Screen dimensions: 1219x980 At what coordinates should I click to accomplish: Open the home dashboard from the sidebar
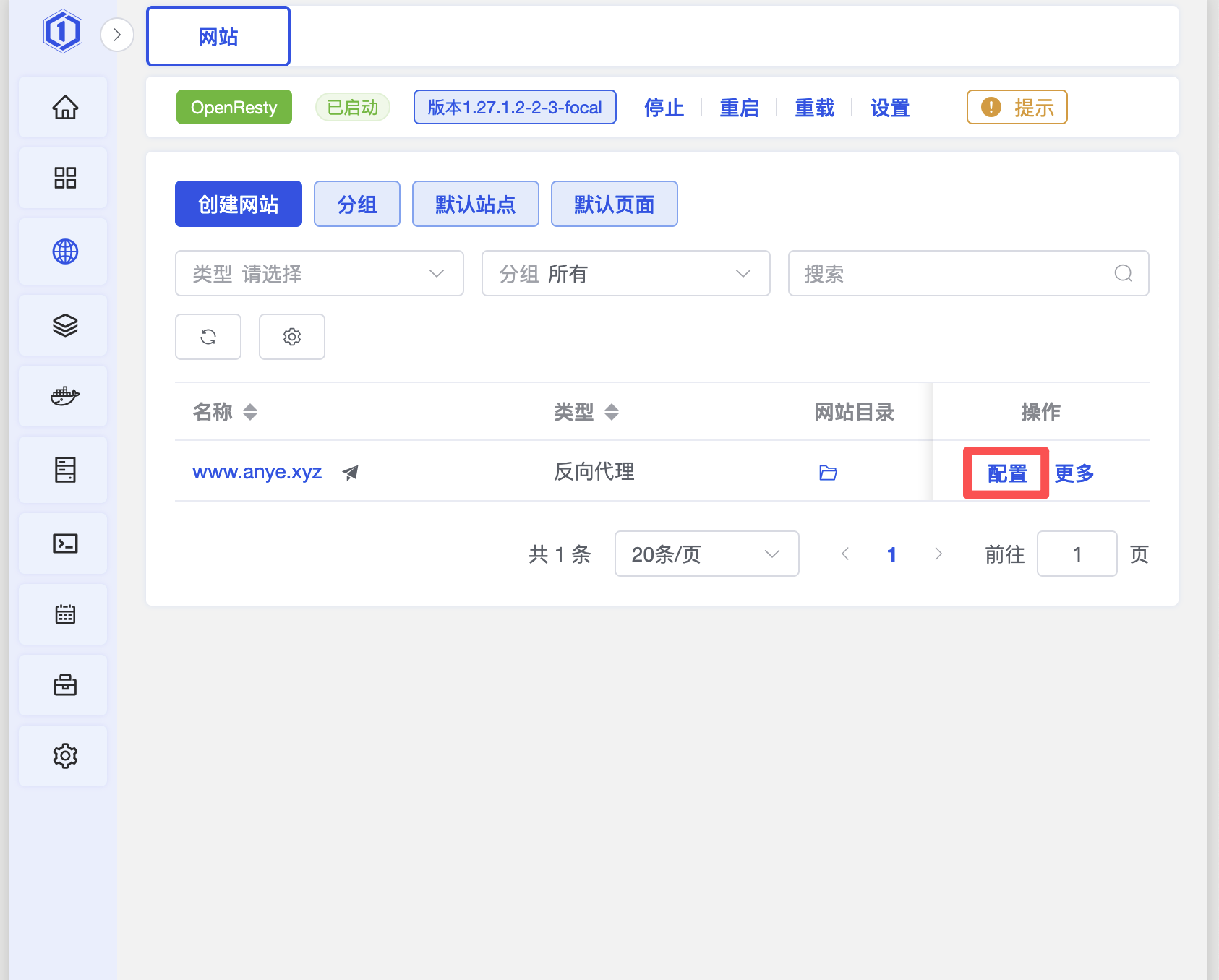65,107
